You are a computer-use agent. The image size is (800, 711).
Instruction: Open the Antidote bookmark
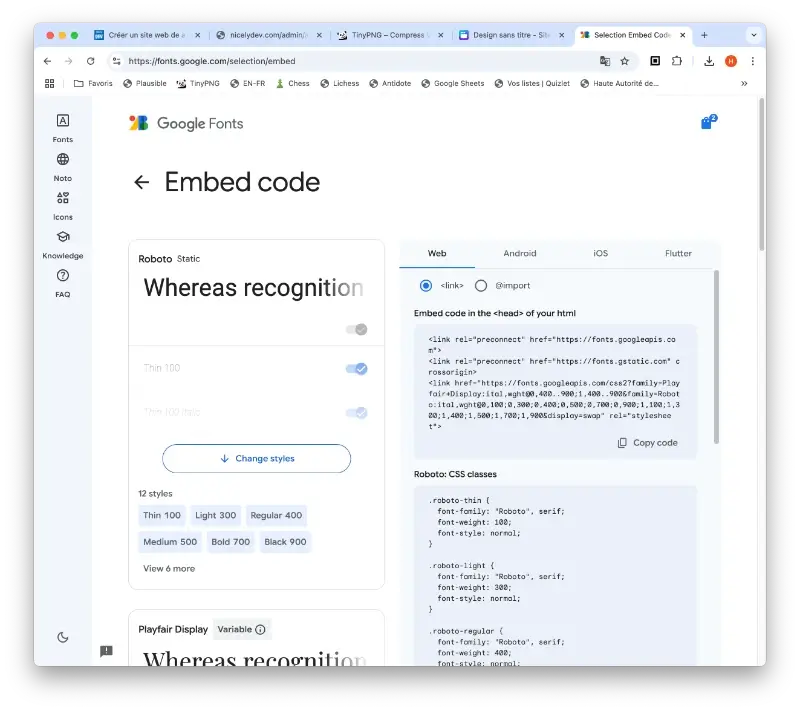390,84
